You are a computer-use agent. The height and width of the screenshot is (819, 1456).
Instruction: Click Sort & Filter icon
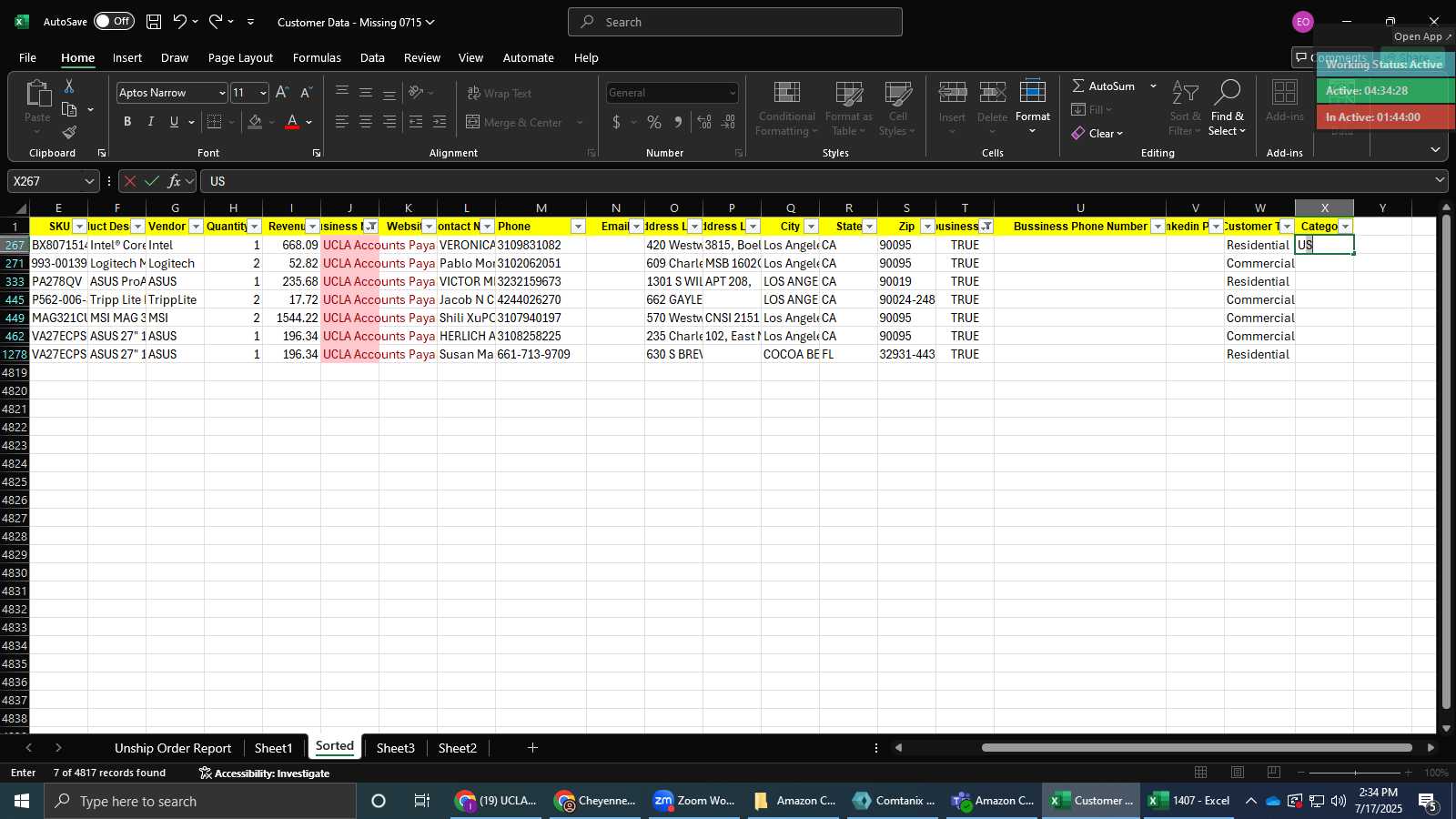tap(1185, 108)
